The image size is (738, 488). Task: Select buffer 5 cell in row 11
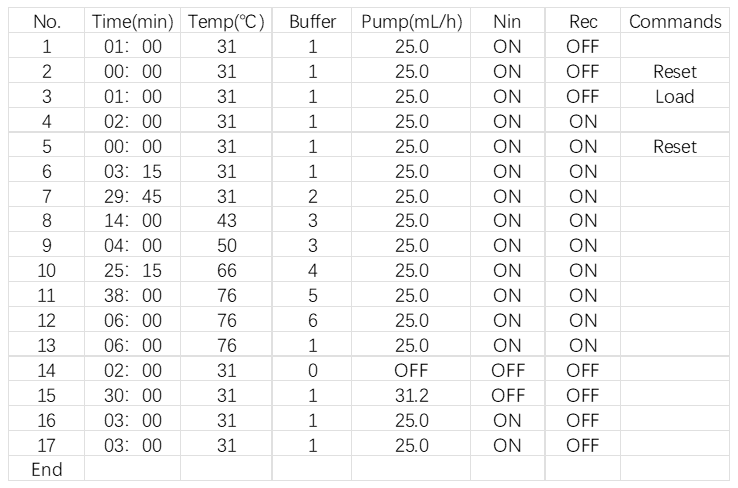(313, 296)
